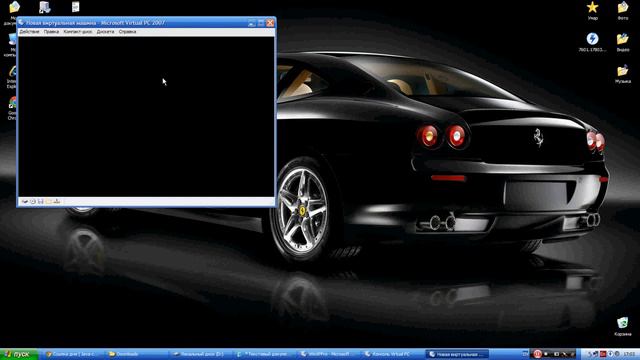Screen dimensions: 640x360
Task: Switch to the Текстовый документ taskbar button
Action: click(x=264, y=354)
